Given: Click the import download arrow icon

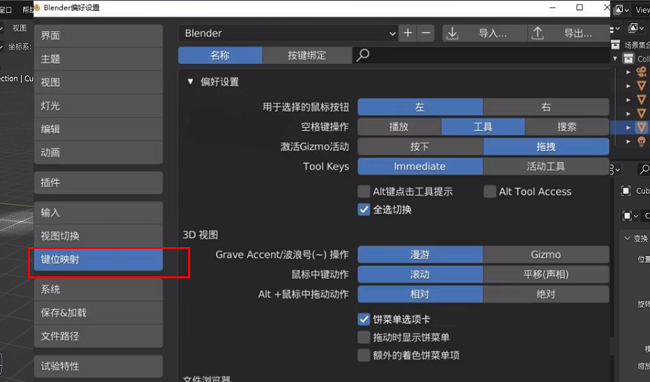Looking at the screenshot, I should [453, 33].
